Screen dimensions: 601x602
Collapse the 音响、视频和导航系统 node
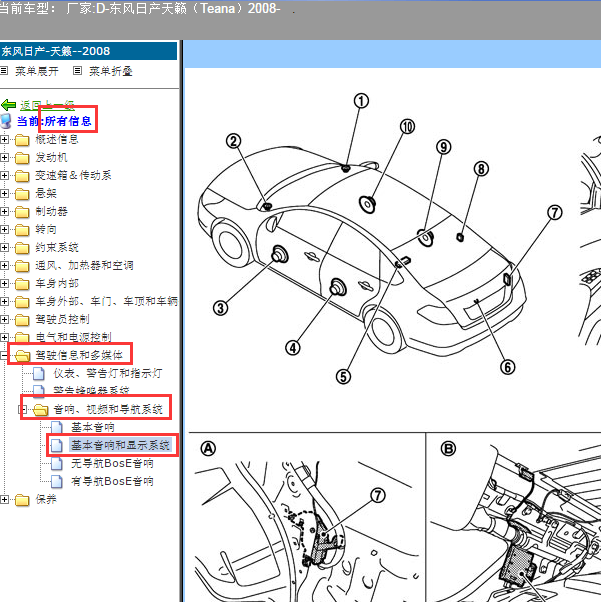[x=22, y=410]
